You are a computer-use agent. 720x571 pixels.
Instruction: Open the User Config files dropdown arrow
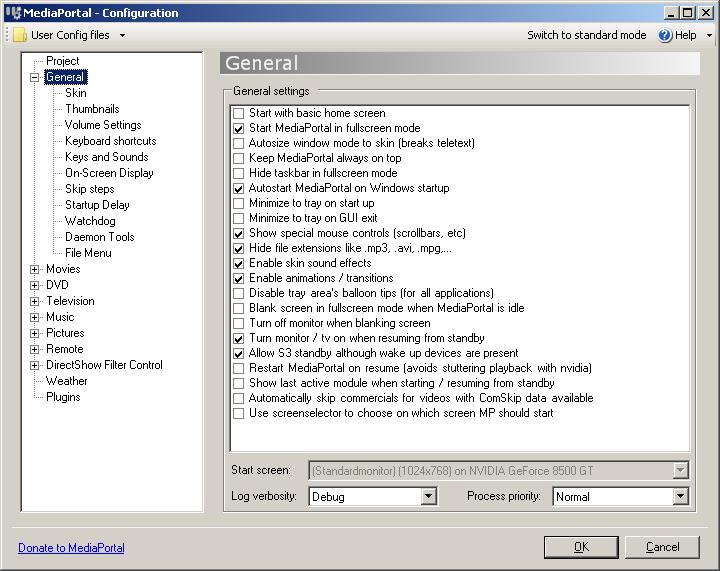[x=122, y=35]
